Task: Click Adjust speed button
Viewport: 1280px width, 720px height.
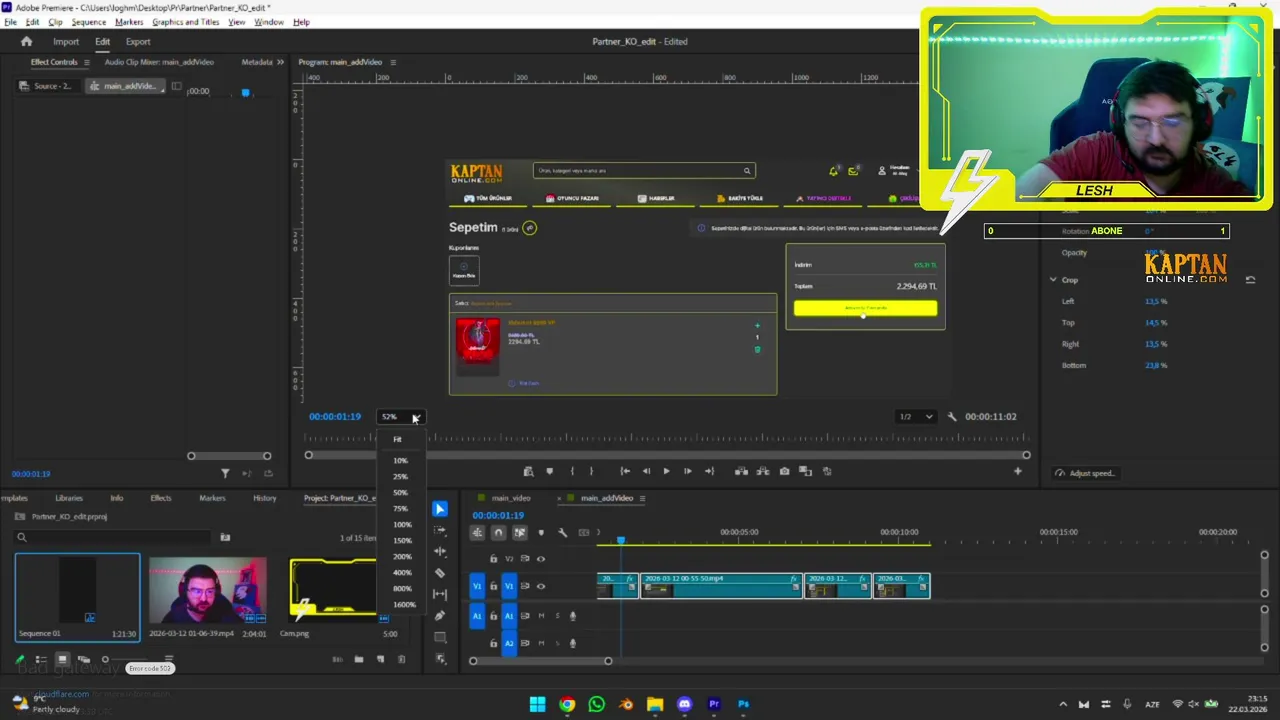Action: 1086,473
